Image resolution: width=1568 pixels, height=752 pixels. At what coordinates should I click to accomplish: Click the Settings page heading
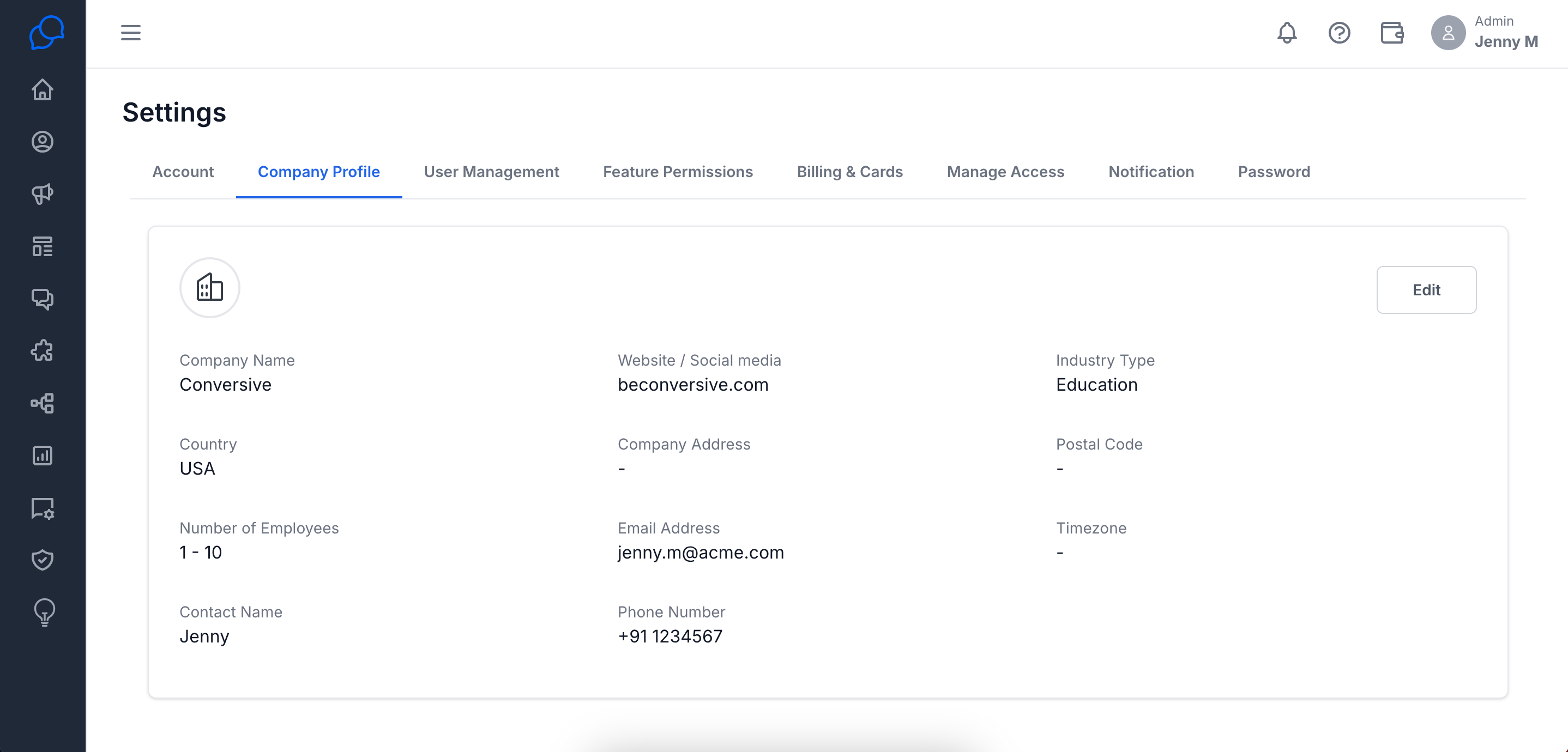coord(174,112)
